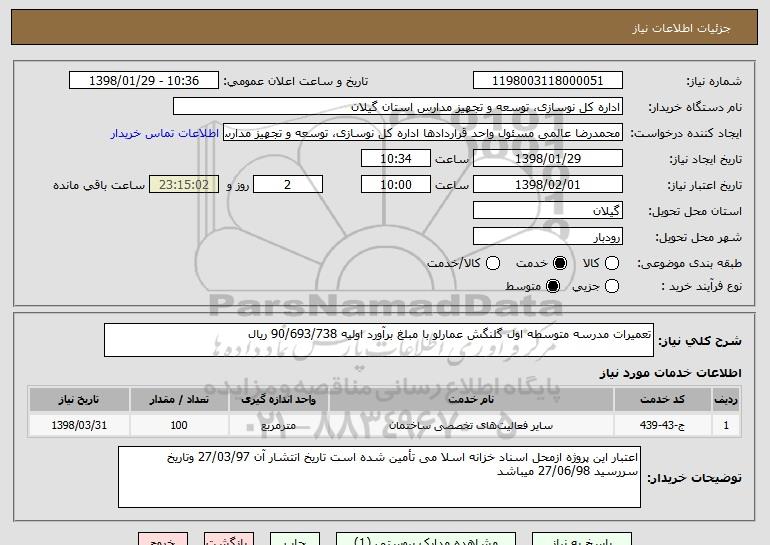The width and height of the screenshot is (770, 545).
Task: Click the remaining days field showing 2
Action: pyautogui.click(x=288, y=185)
